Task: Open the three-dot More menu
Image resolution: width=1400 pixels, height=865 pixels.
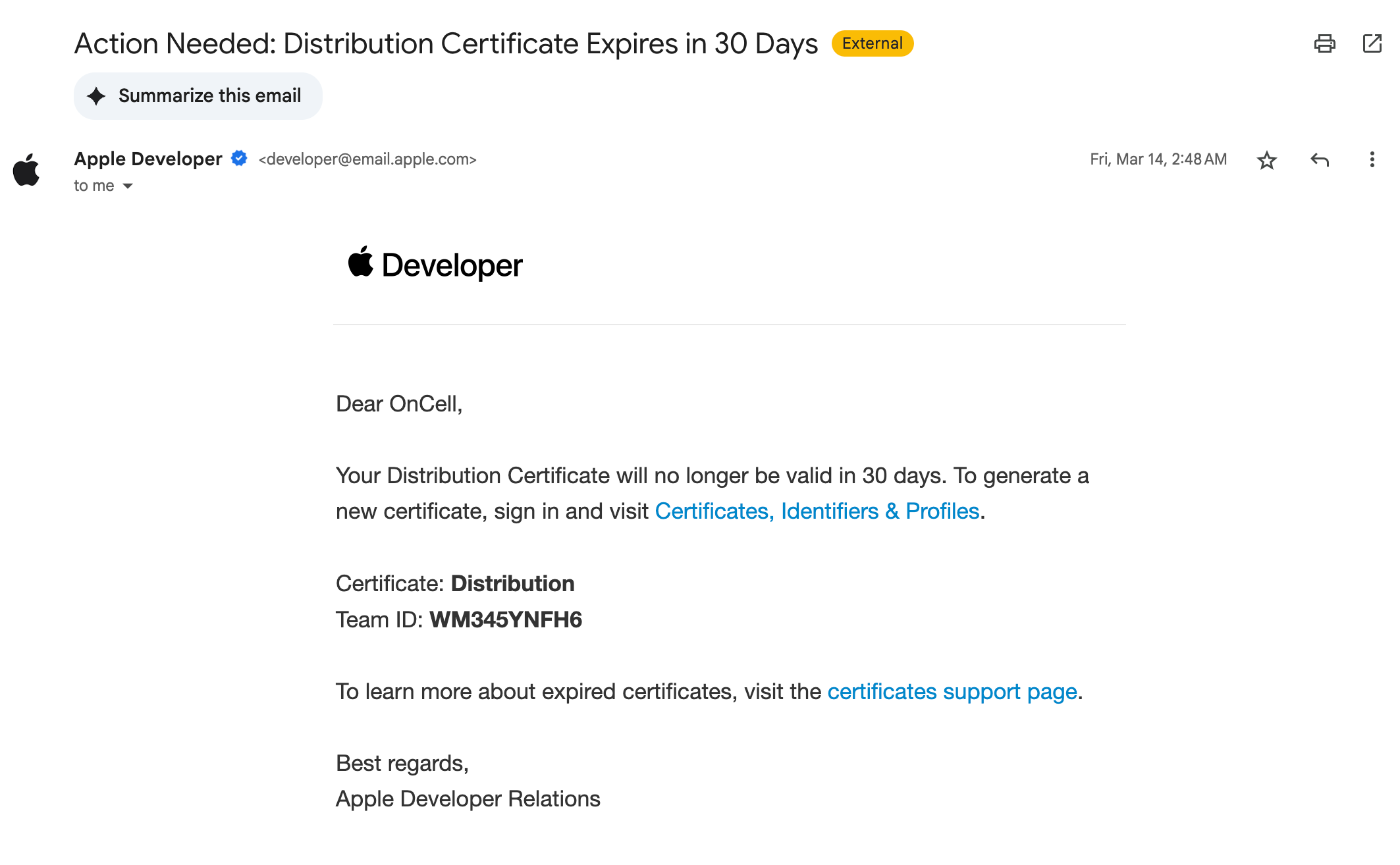Action: coord(1372,160)
